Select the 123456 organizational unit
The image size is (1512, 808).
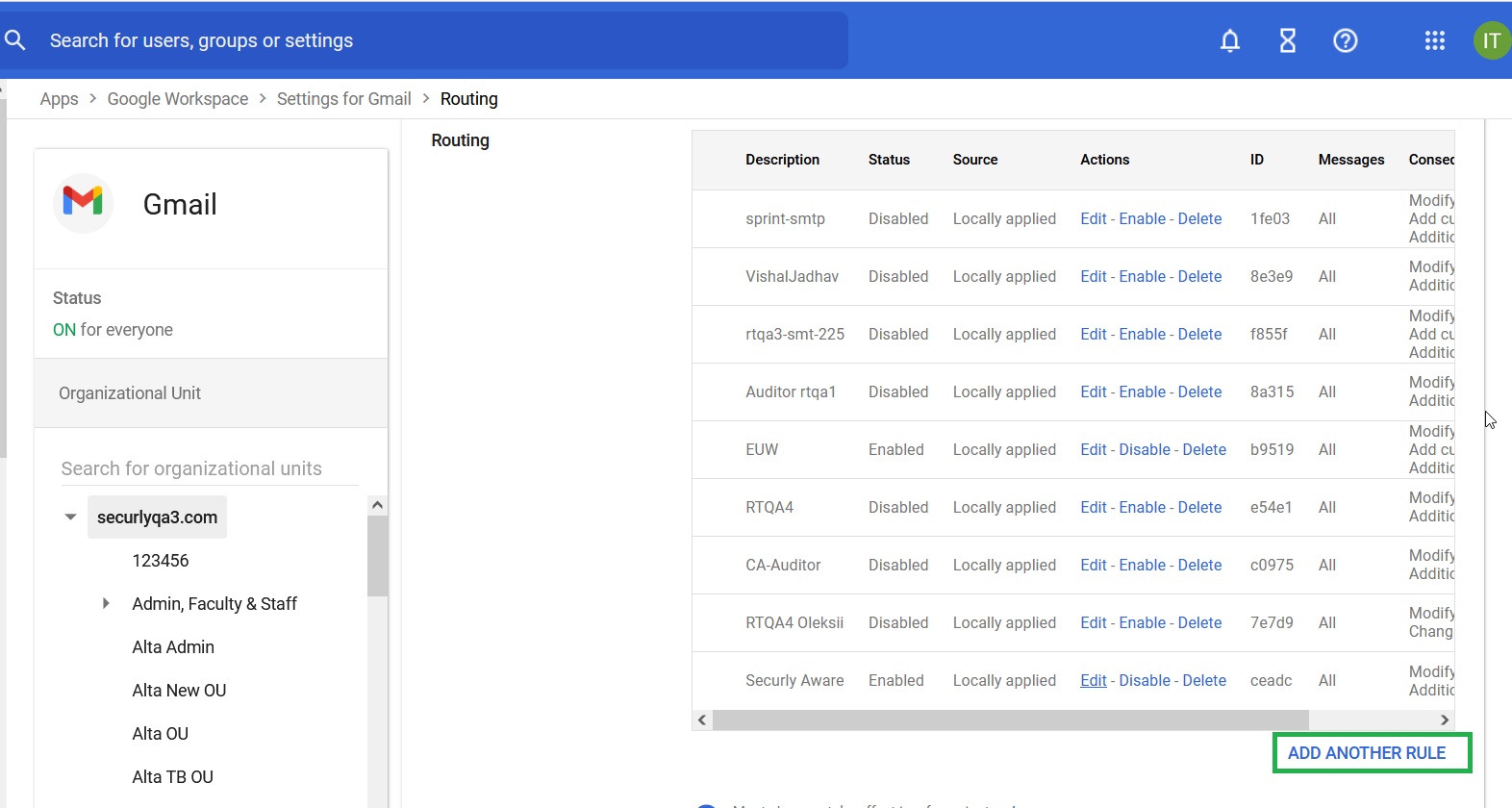coord(161,561)
